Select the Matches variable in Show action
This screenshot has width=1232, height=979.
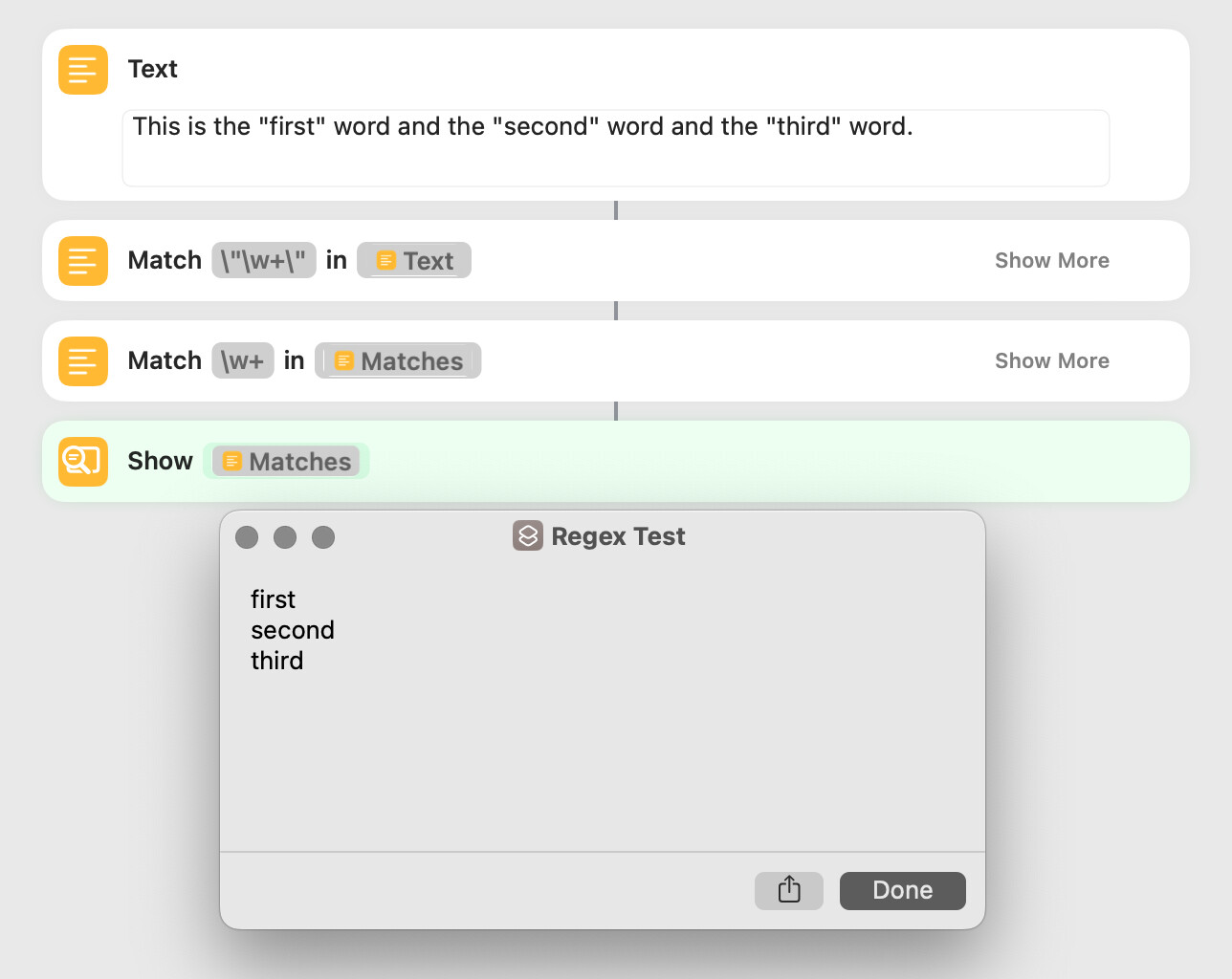(x=286, y=461)
